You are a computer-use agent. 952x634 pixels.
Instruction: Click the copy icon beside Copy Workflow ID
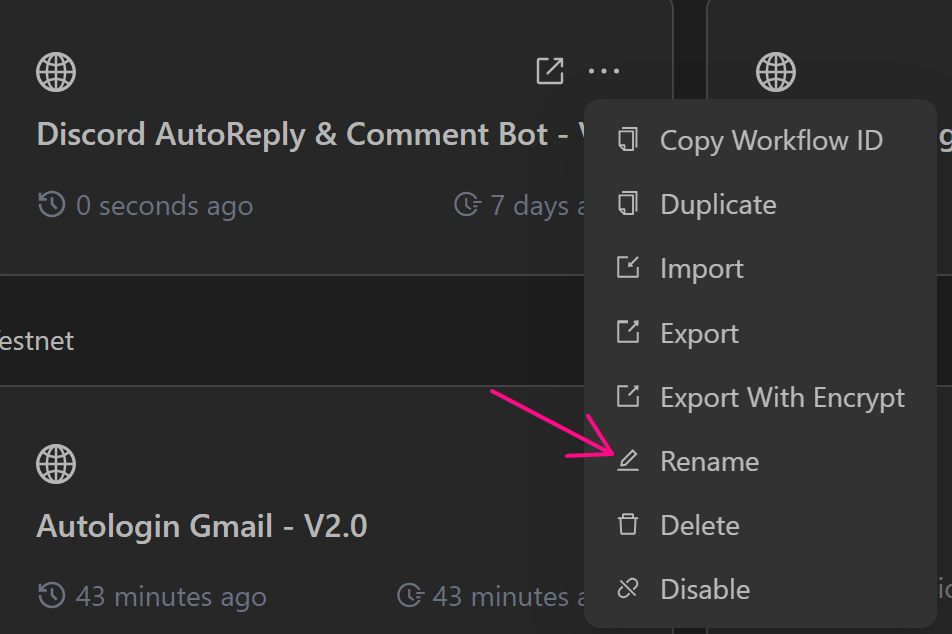click(x=628, y=140)
